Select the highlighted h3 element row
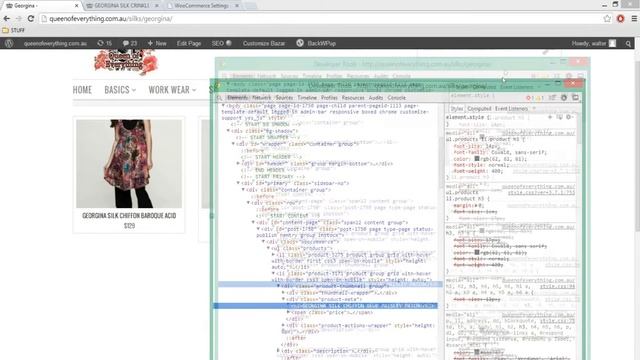The height and width of the screenshot is (360, 640). (326, 306)
